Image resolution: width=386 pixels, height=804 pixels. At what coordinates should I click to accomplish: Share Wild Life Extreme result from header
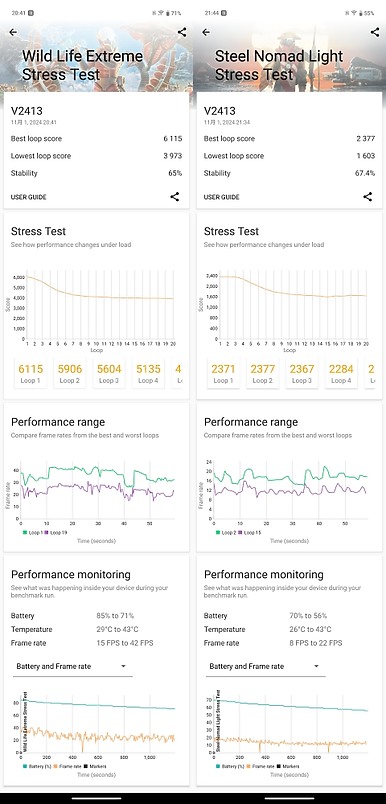(x=182, y=32)
